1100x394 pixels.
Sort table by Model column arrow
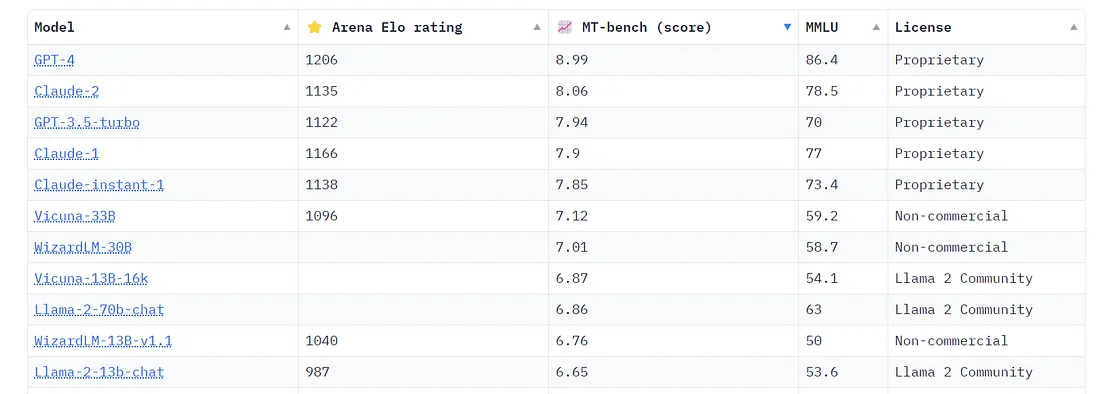[x=287, y=27]
